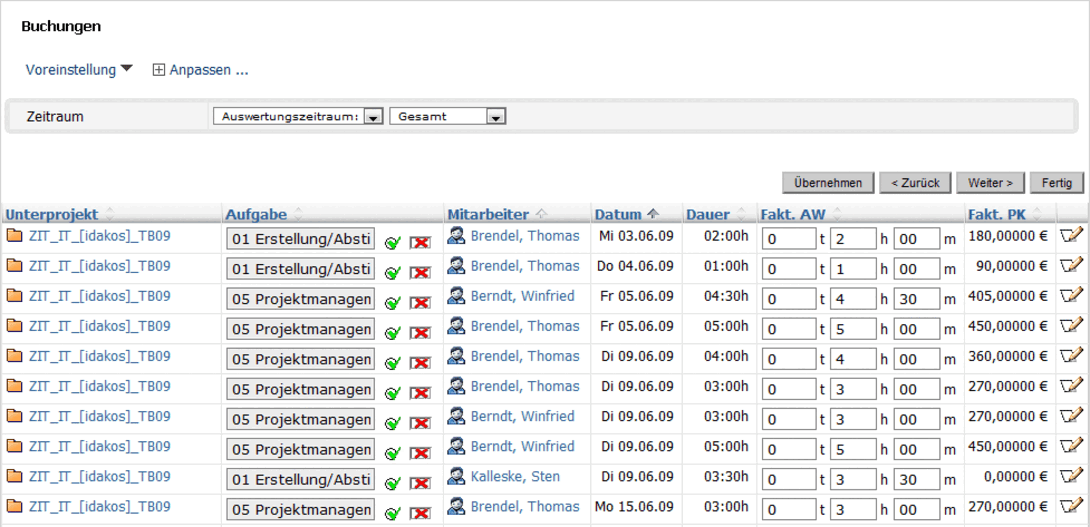This screenshot has width=1090, height=527.
Task: Sort by the Dauer column header
Action: pyautogui.click(x=708, y=214)
